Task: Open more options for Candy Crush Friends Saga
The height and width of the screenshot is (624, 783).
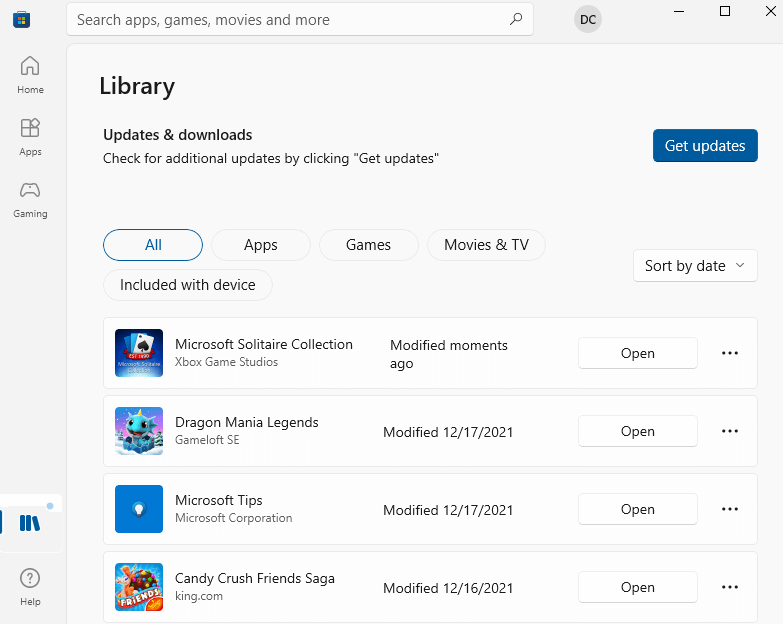Action: 730,587
